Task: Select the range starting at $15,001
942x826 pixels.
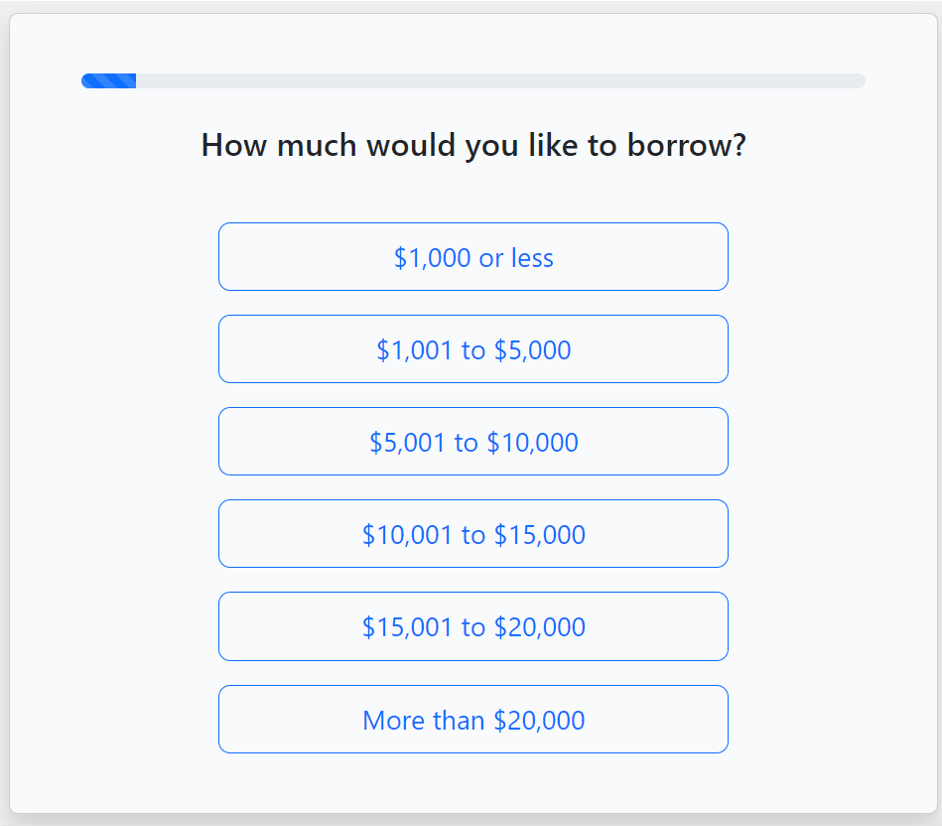Action: (x=473, y=626)
